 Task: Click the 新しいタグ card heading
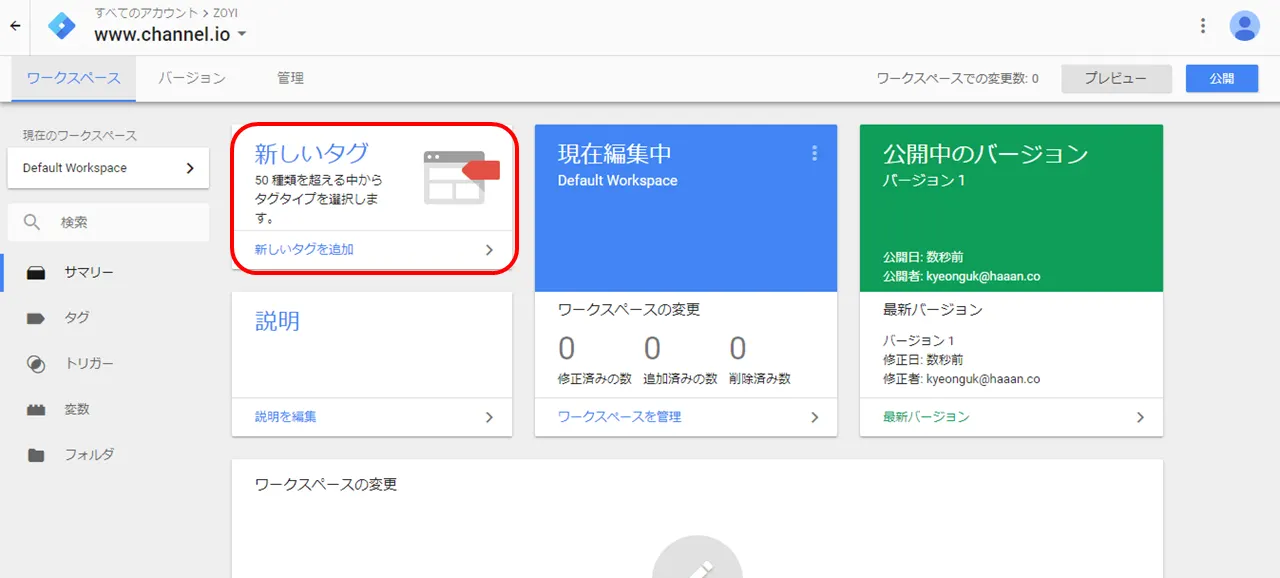click(x=312, y=153)
